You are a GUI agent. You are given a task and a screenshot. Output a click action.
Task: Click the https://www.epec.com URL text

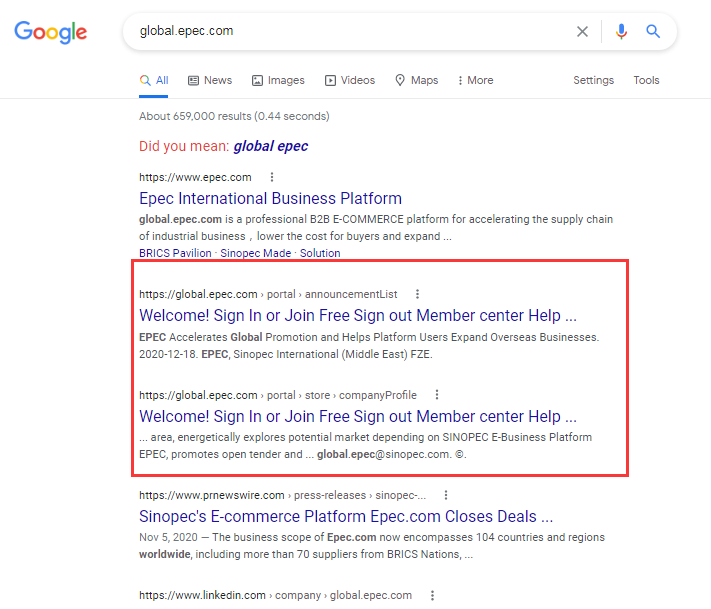pos(195,177)
